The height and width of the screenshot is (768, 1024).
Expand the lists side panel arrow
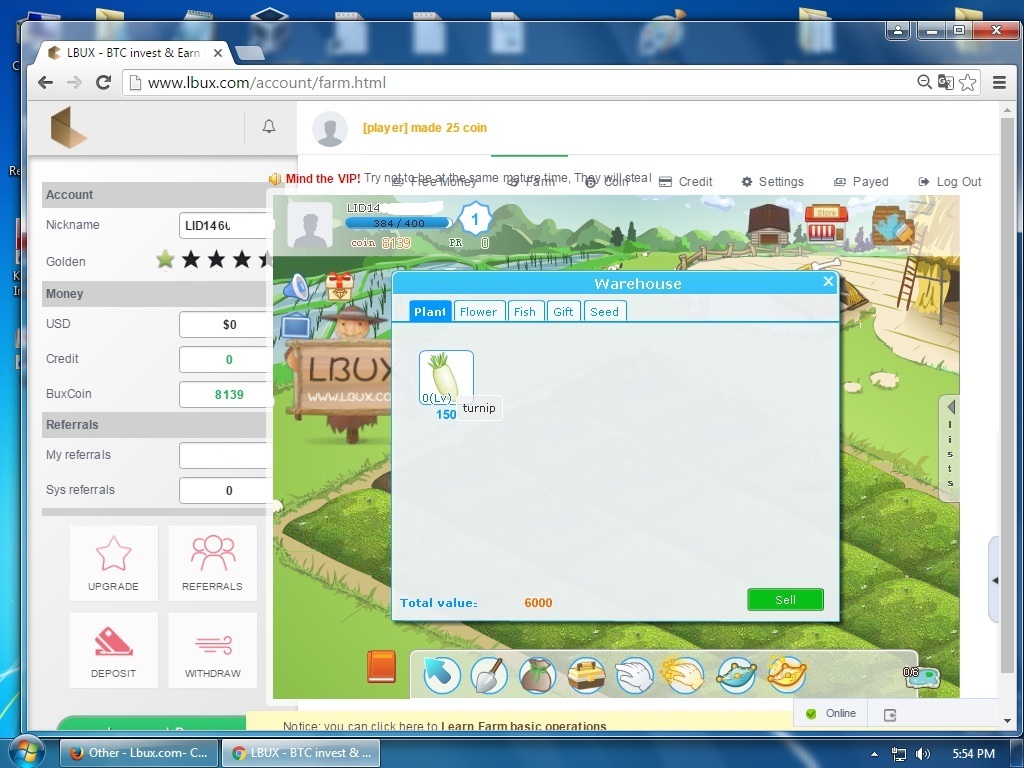point(950,408)
